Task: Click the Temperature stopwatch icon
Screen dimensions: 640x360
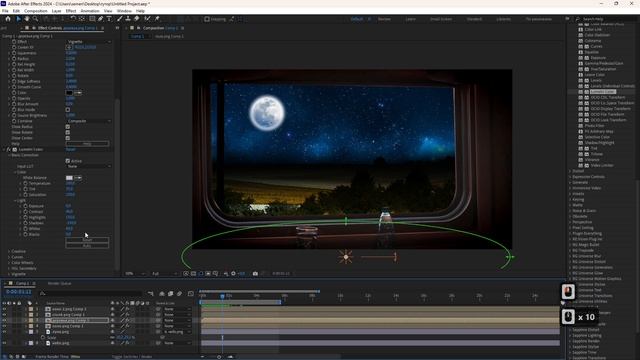Action: 25,184
